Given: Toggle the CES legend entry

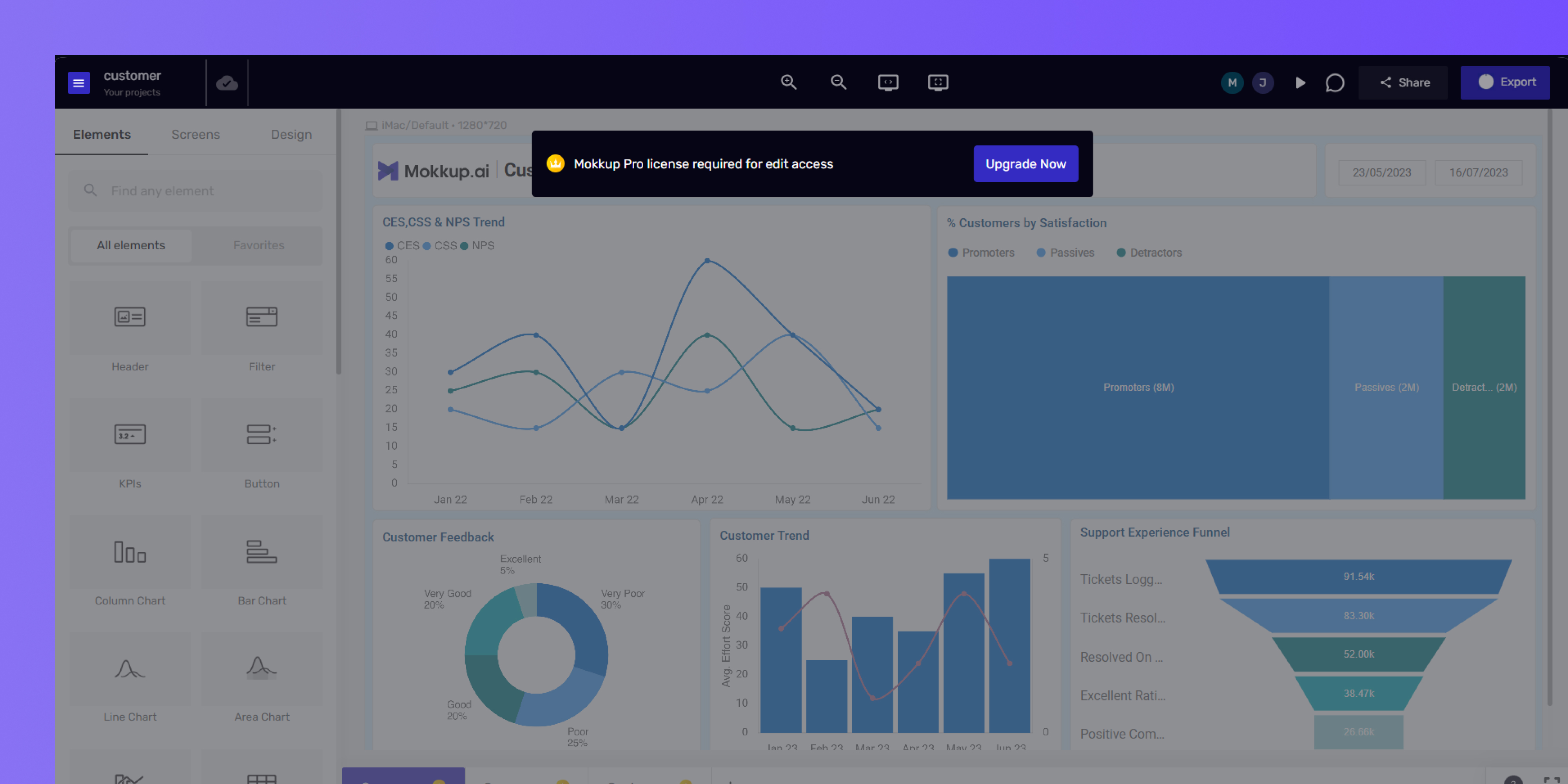Looking at the screenshot, I should (402, 246).
